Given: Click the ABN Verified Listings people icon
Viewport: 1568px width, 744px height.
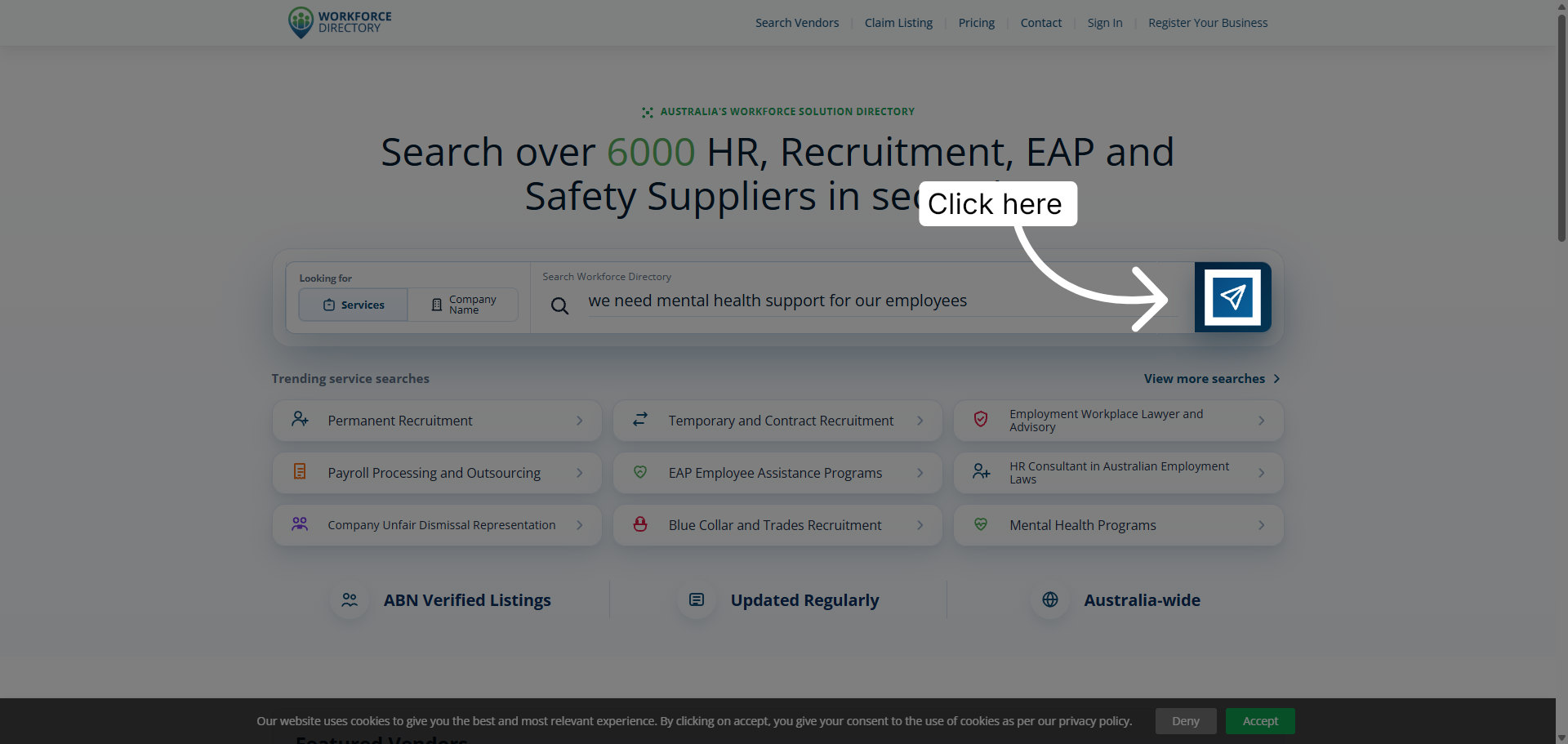Looking at the screenshot, I should coord(350,599).
